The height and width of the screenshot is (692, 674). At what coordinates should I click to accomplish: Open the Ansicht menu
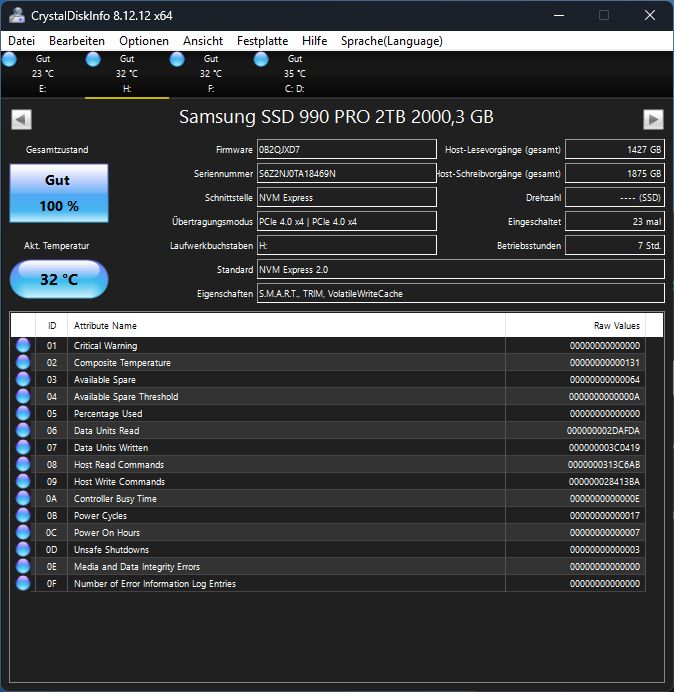(203, 41)
